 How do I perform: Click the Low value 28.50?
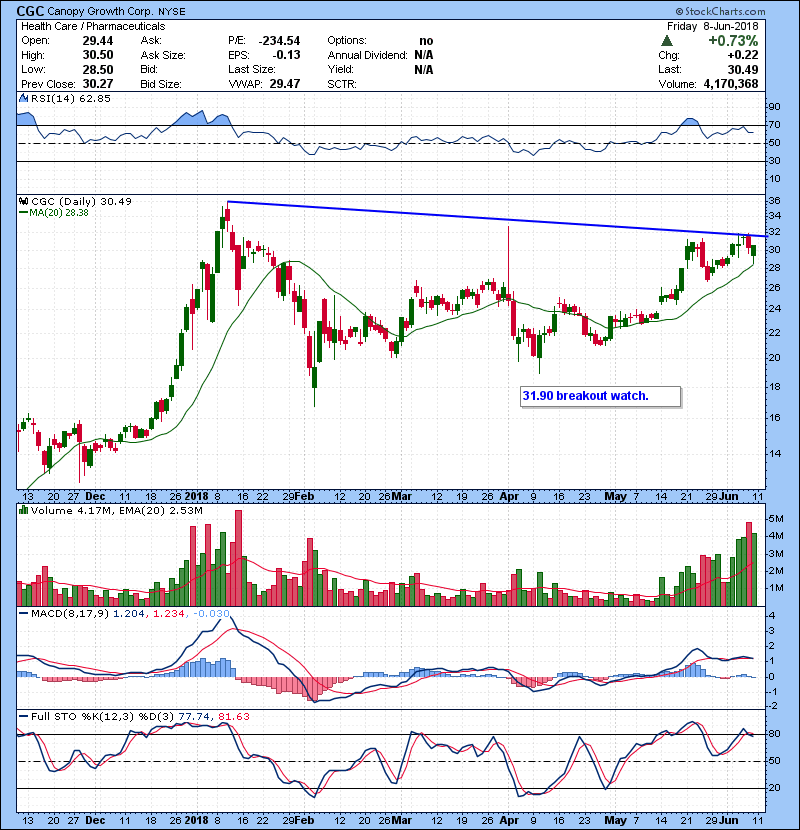98,70
